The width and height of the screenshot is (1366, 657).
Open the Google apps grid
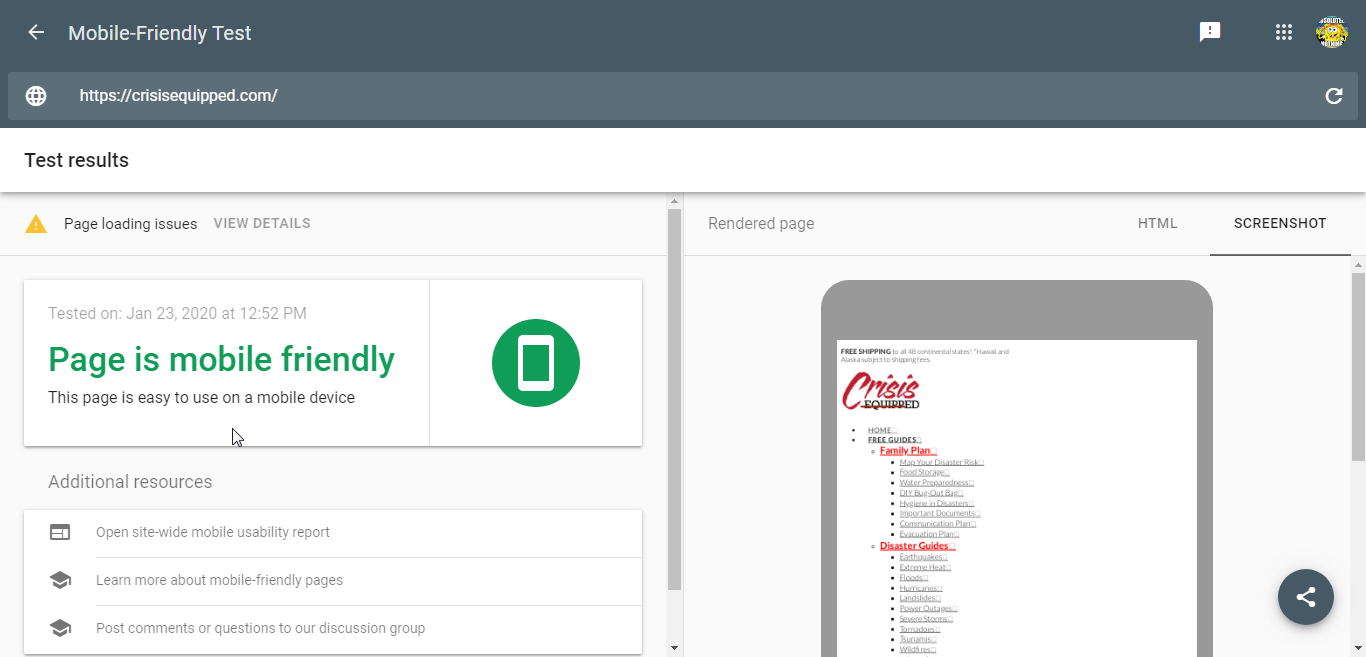pos(1284,32)
